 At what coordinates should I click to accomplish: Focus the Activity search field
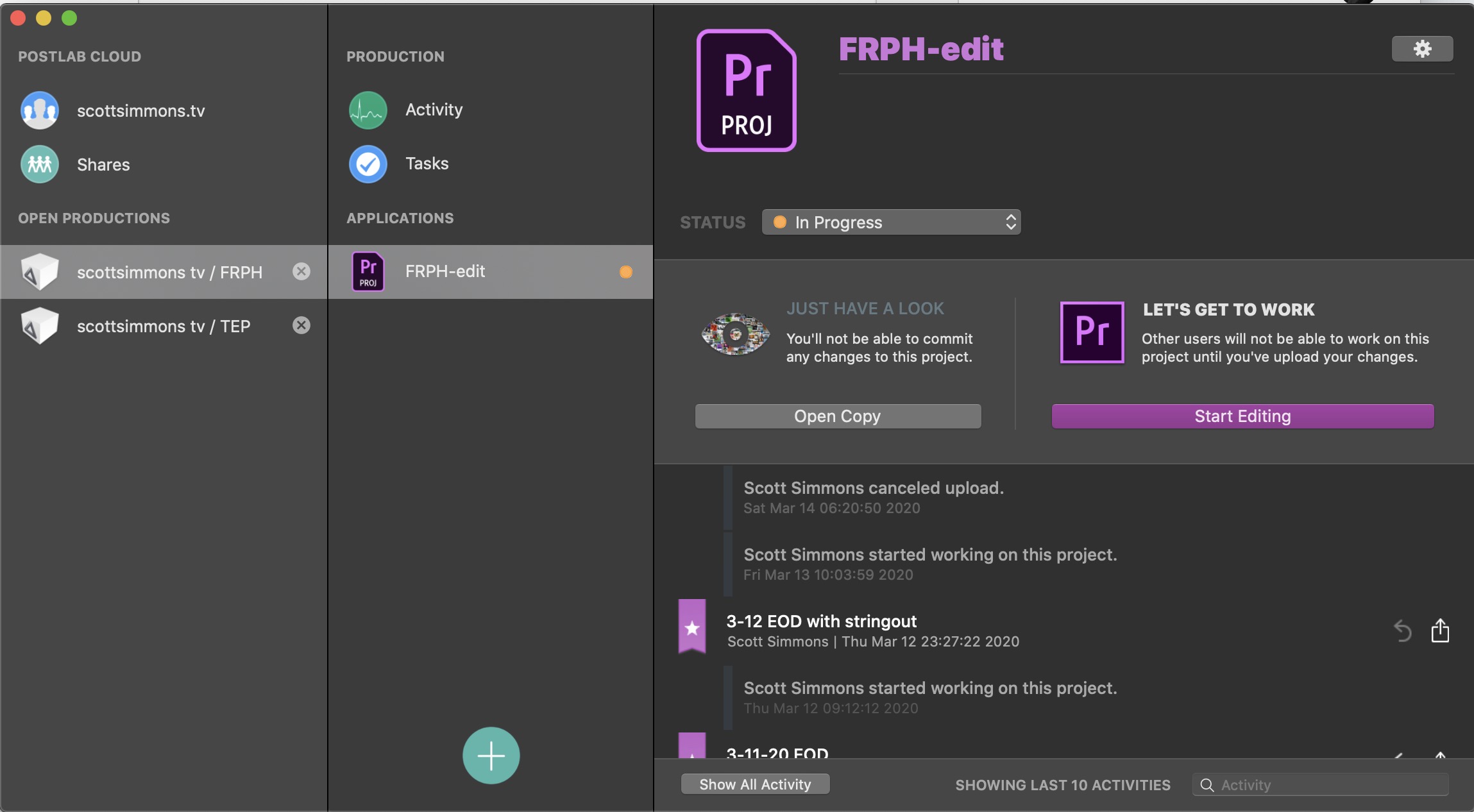(1321, 784)
